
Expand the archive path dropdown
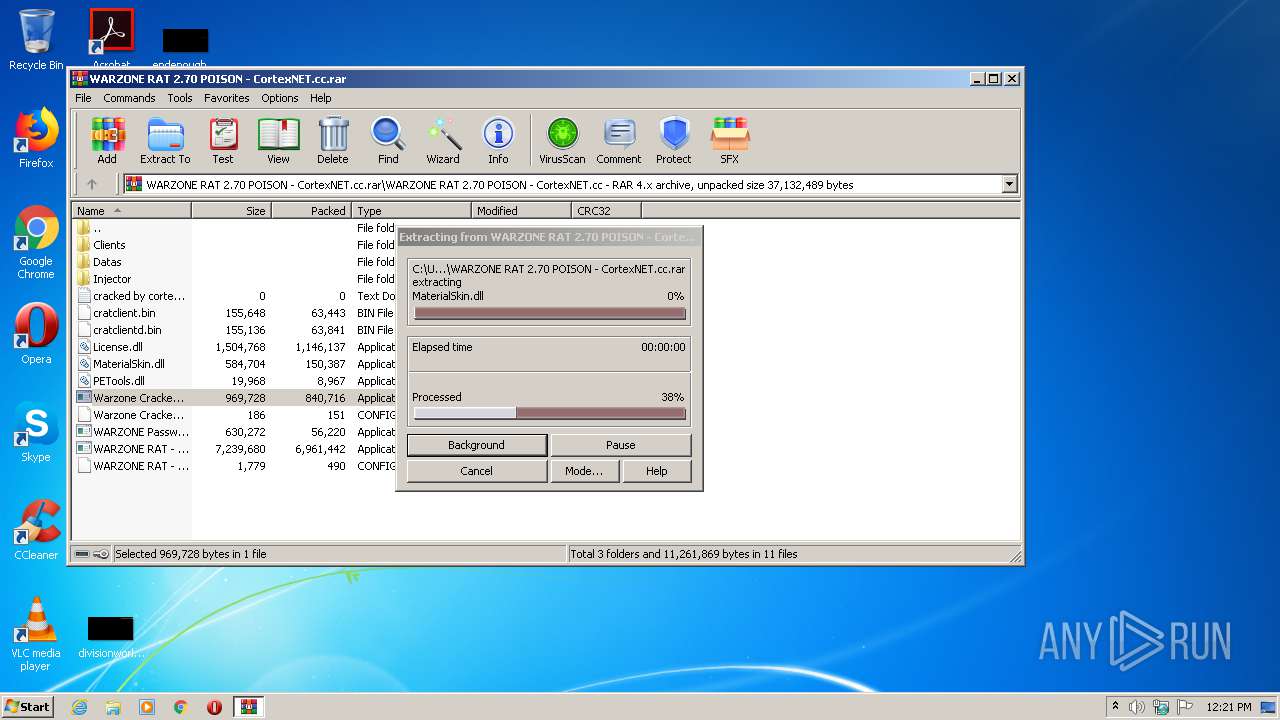click(x=1009, y=184)
